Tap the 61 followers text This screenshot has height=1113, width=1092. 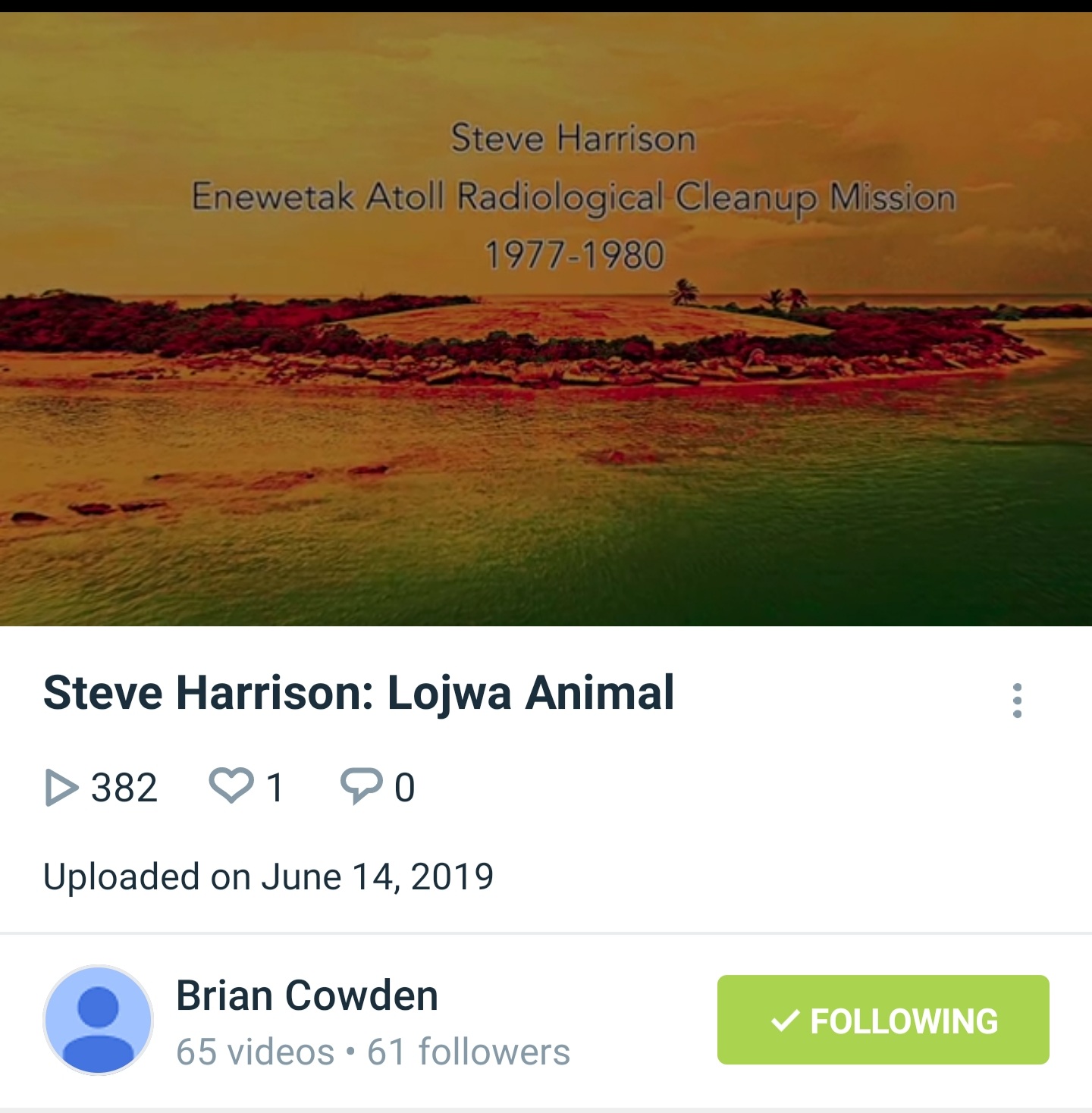click(469, 1052)
